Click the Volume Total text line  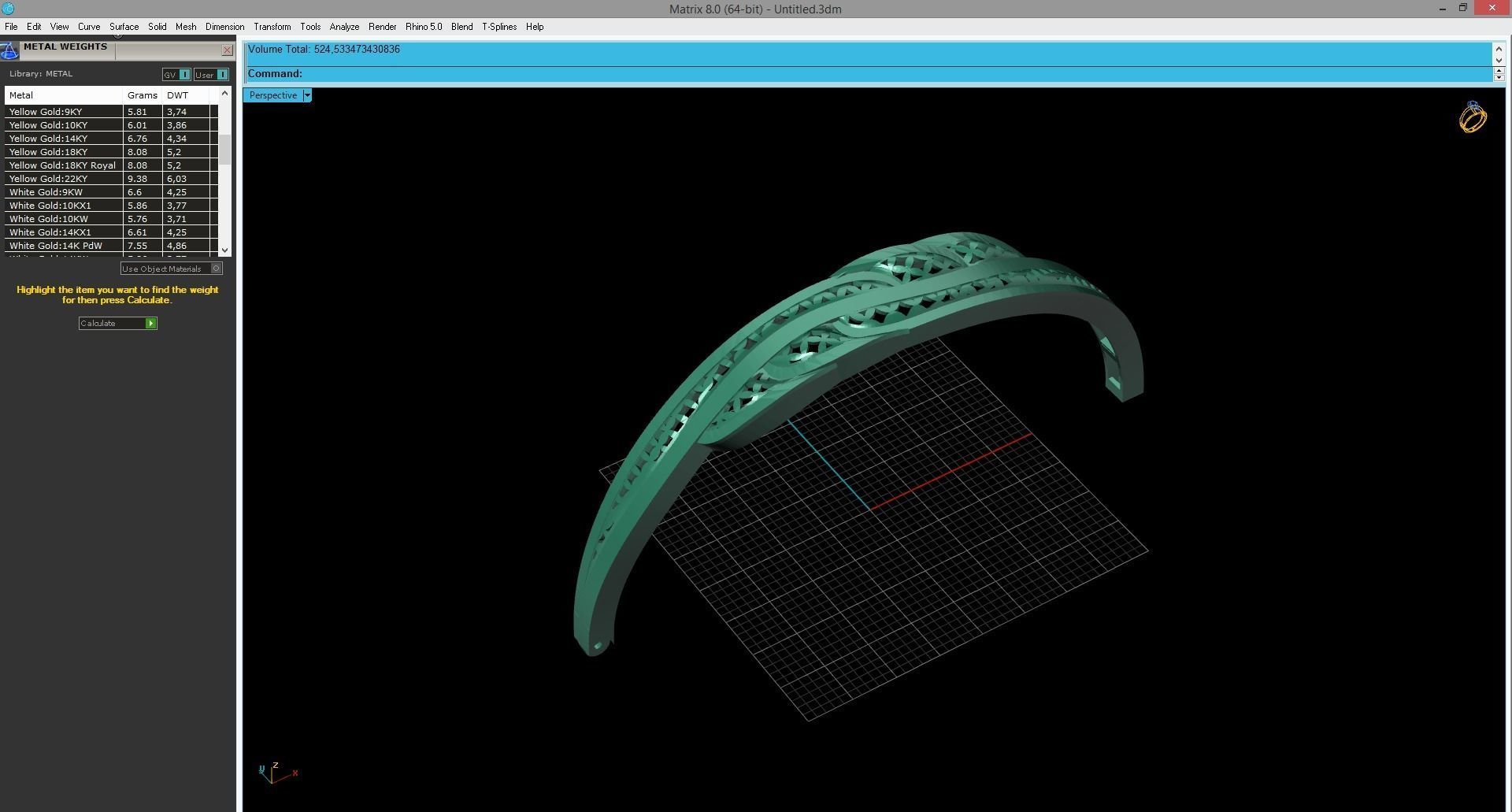point(324,49)
